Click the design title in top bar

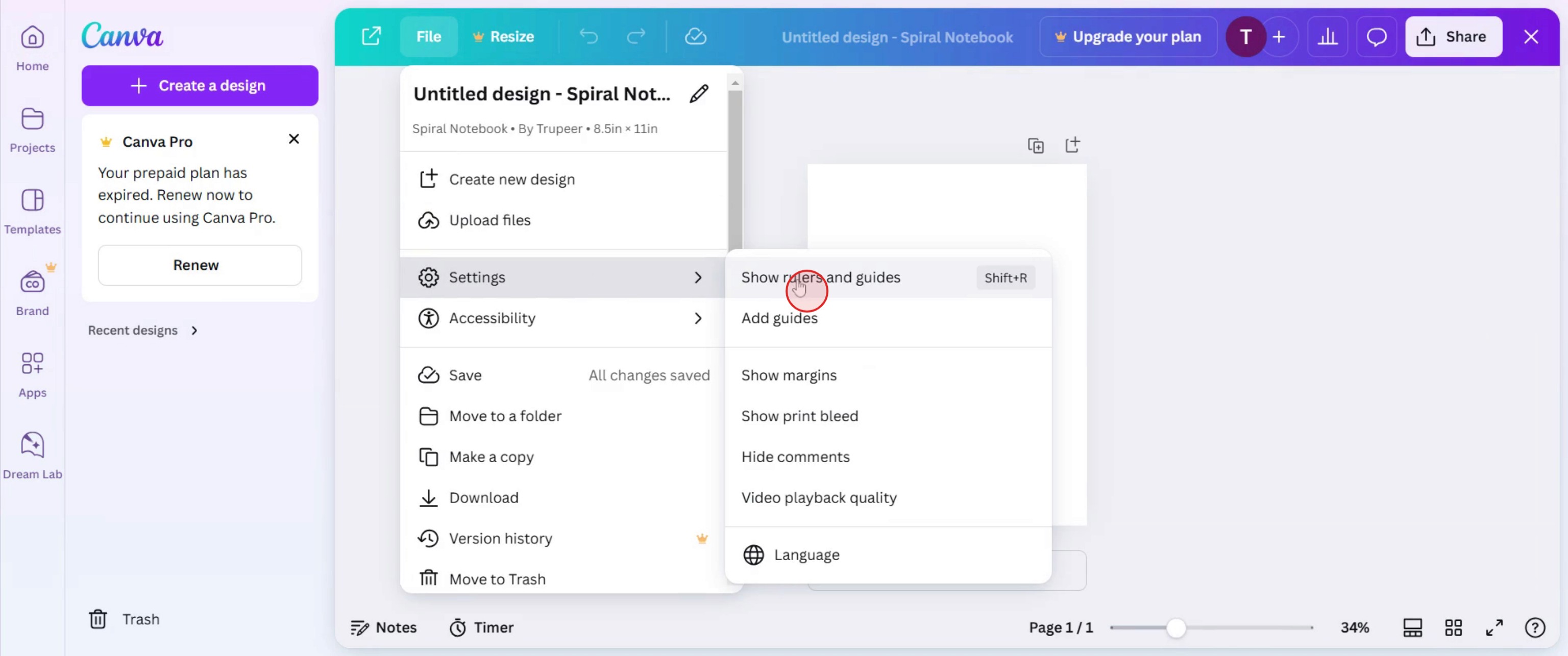[x=897, y=37]
